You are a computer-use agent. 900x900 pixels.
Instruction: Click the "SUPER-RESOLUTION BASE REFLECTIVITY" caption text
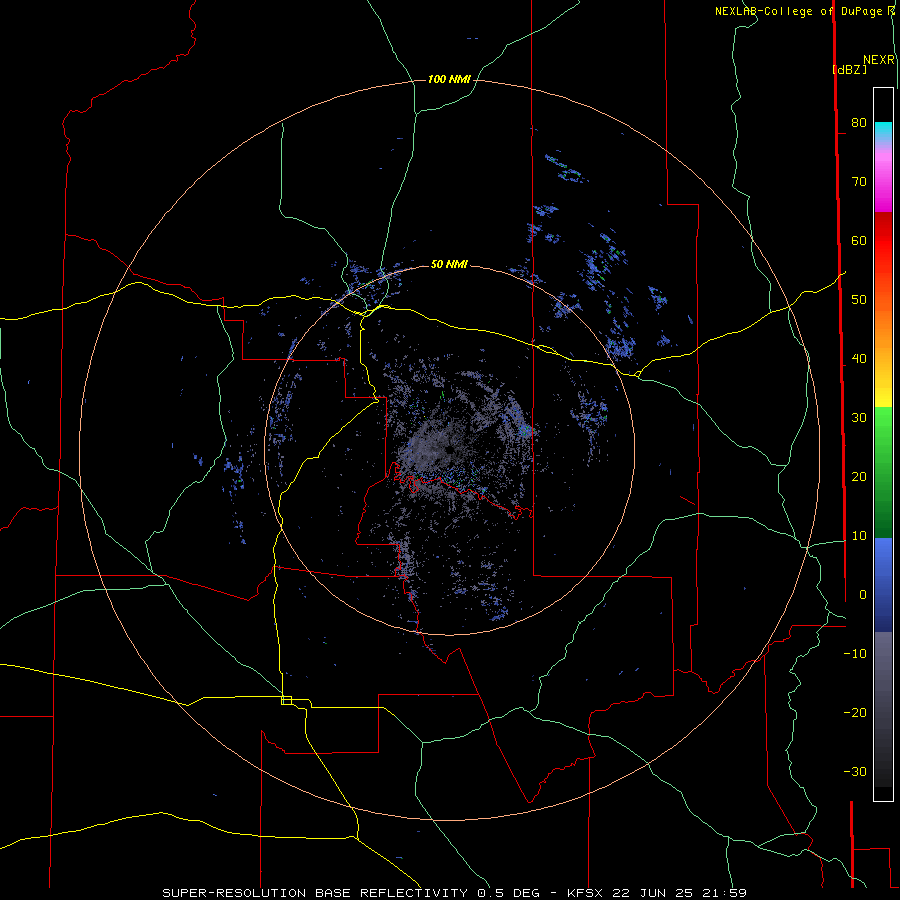click(x=315, y=893)
